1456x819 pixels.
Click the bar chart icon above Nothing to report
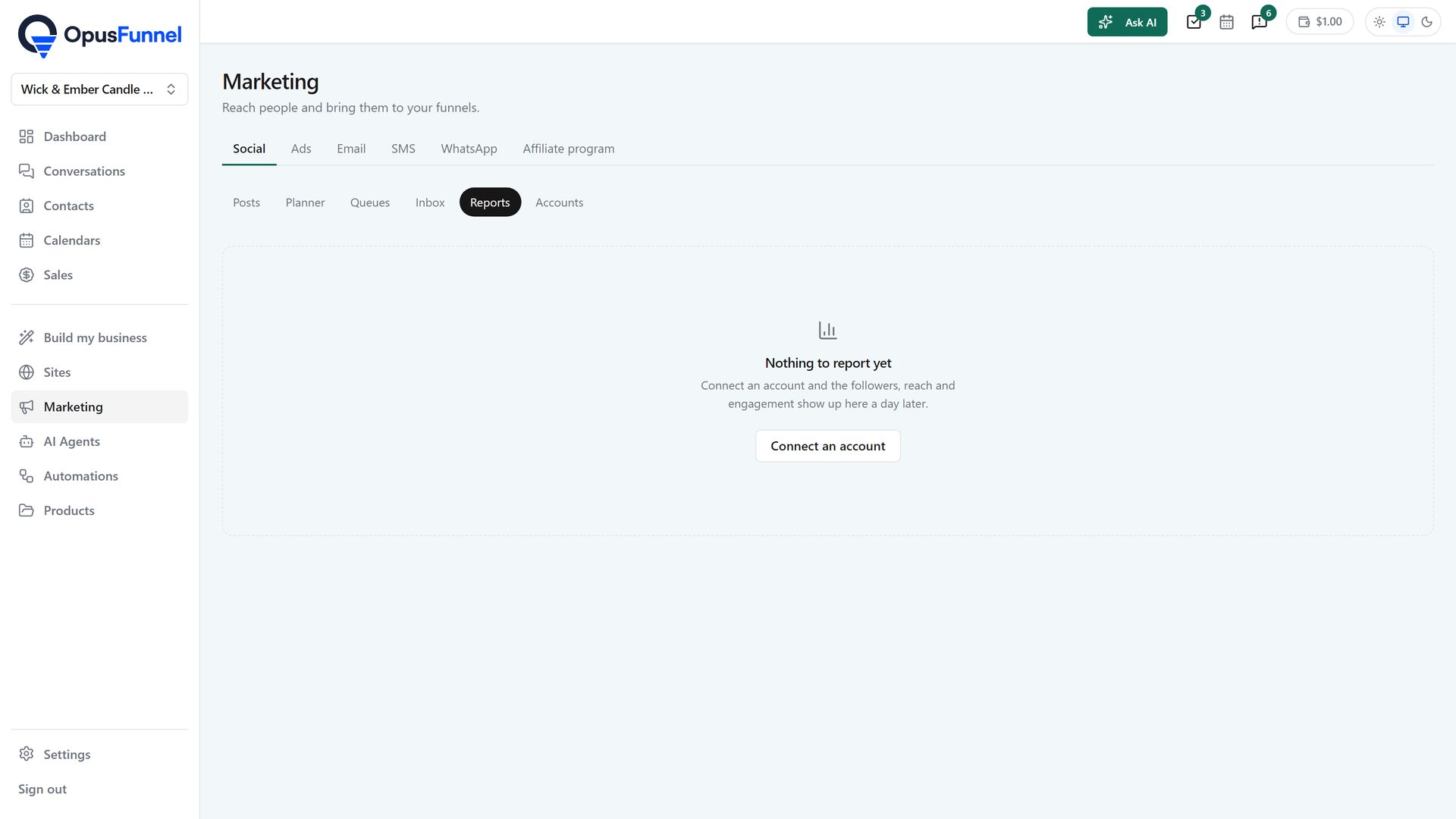[828, 331]
